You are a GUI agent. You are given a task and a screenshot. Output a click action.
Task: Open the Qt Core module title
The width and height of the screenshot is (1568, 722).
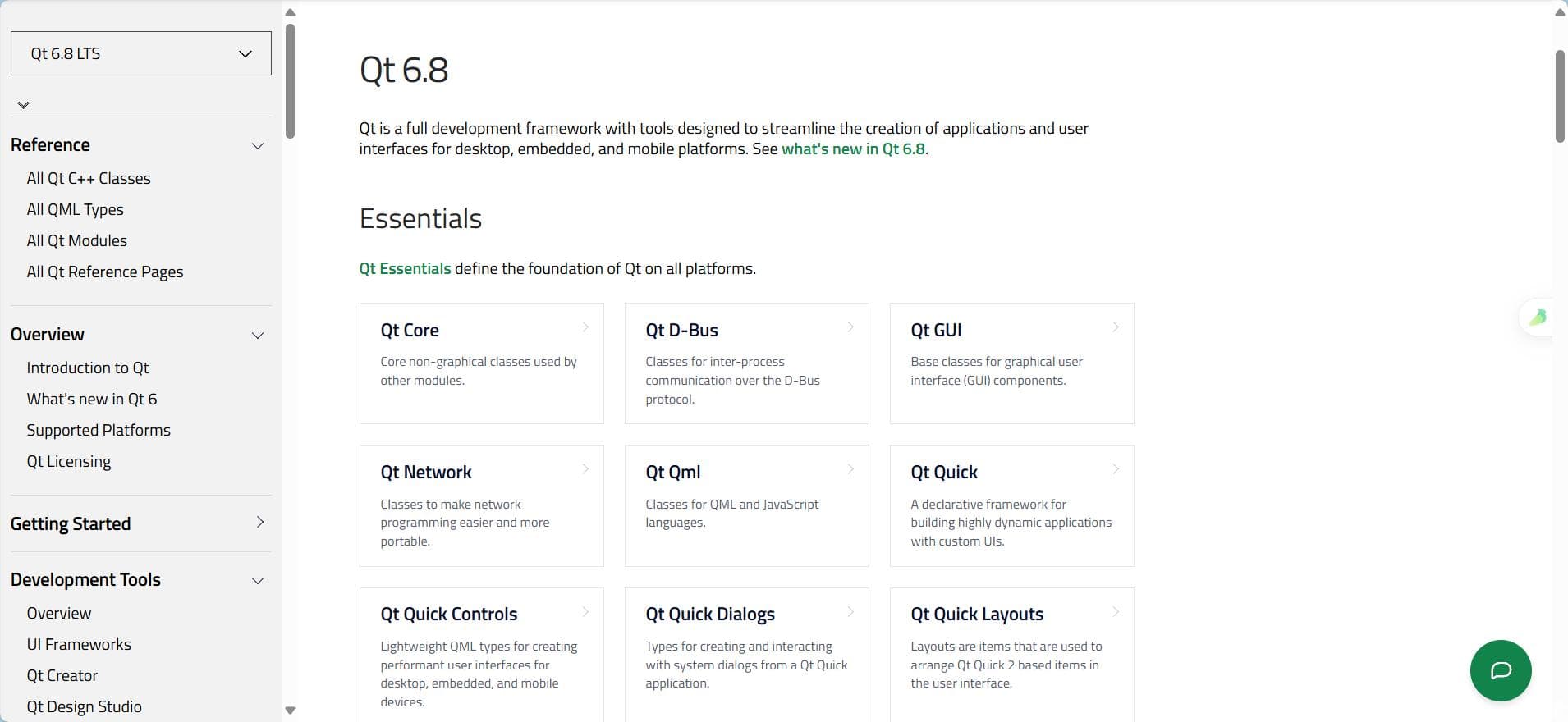pyautogui.click(x=410, y=330)
